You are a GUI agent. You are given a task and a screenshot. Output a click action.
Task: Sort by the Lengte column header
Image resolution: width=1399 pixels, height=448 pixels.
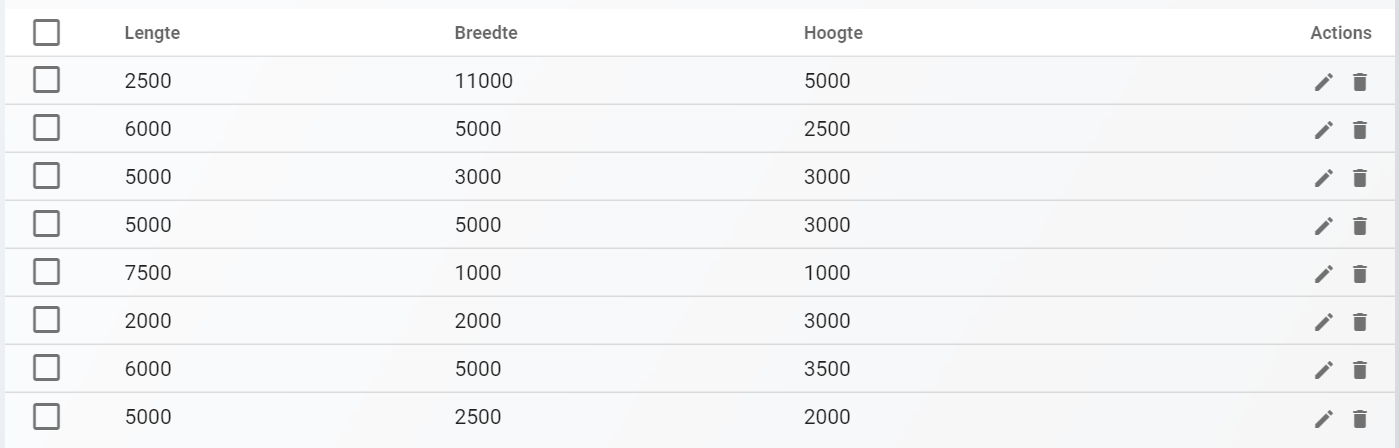pos(152,33)
